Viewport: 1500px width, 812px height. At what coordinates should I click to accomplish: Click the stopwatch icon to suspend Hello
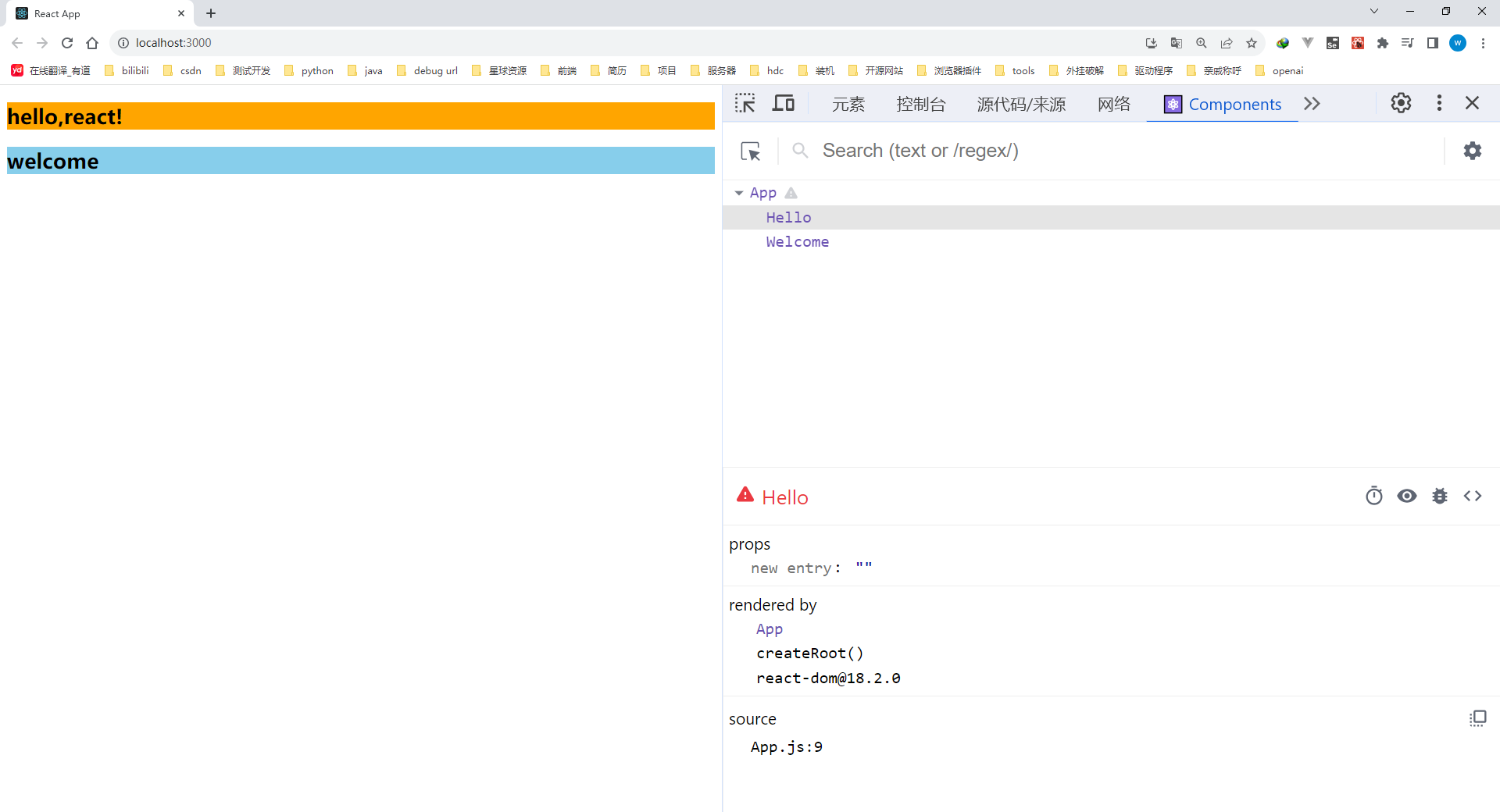click(1374, 496)
